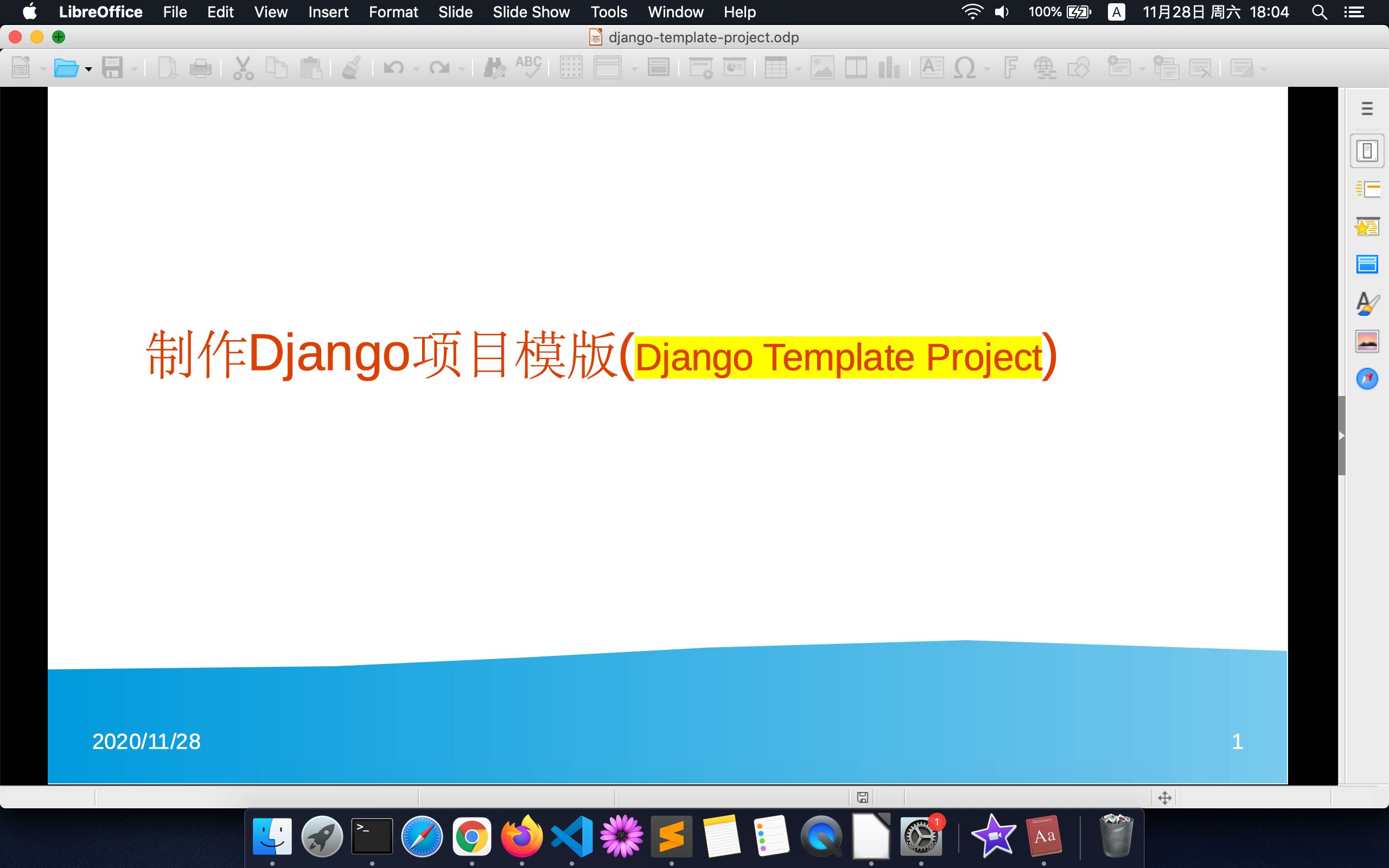
Task: Insert a special character
Action: click(964, 67)
